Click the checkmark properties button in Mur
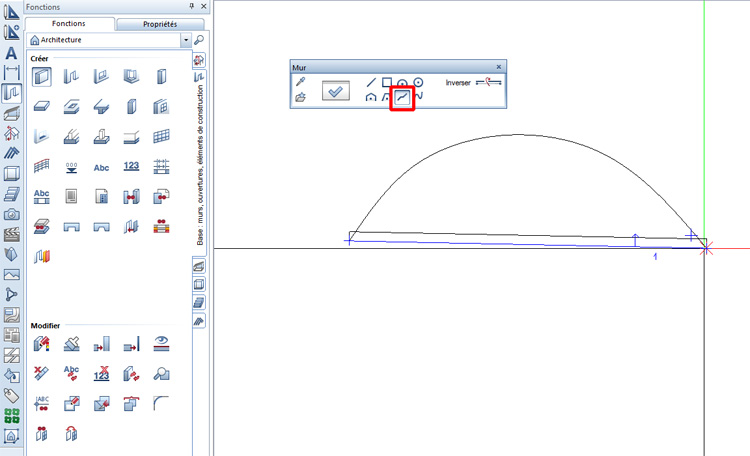The image size is (750, 456). pyautogui.click(x=336, y=90)
